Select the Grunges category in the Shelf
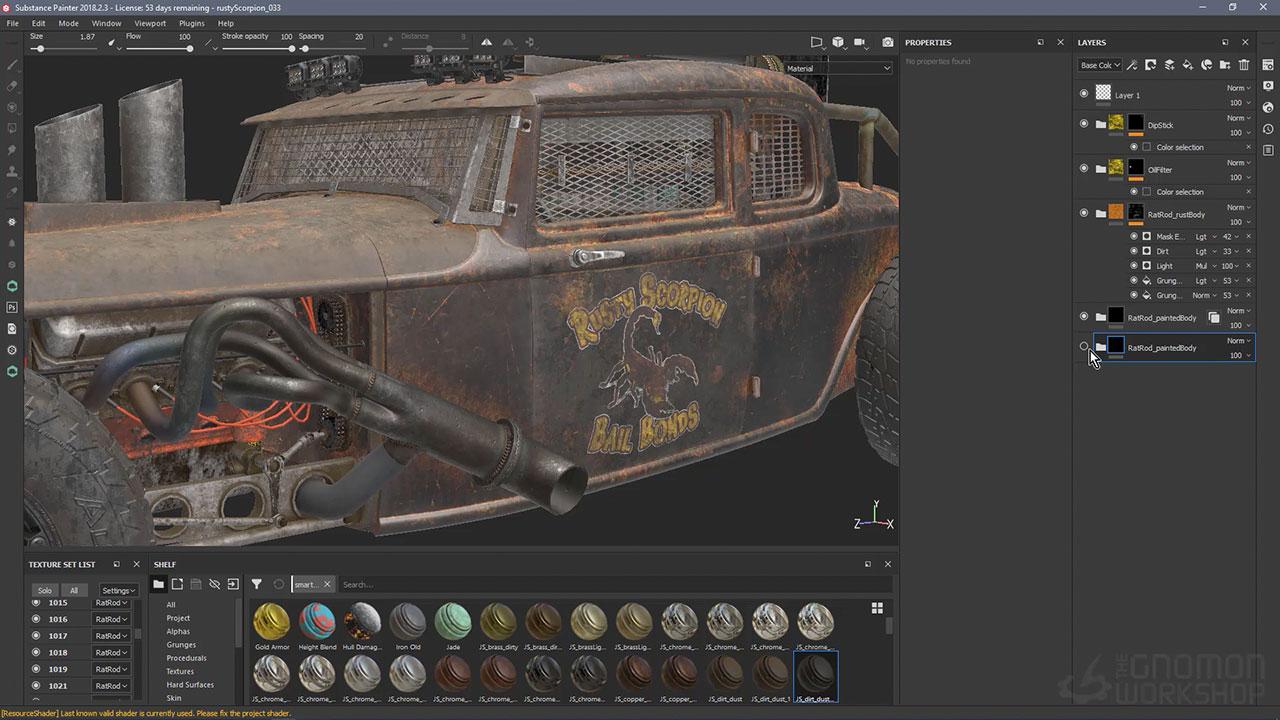 coord(181,645)
